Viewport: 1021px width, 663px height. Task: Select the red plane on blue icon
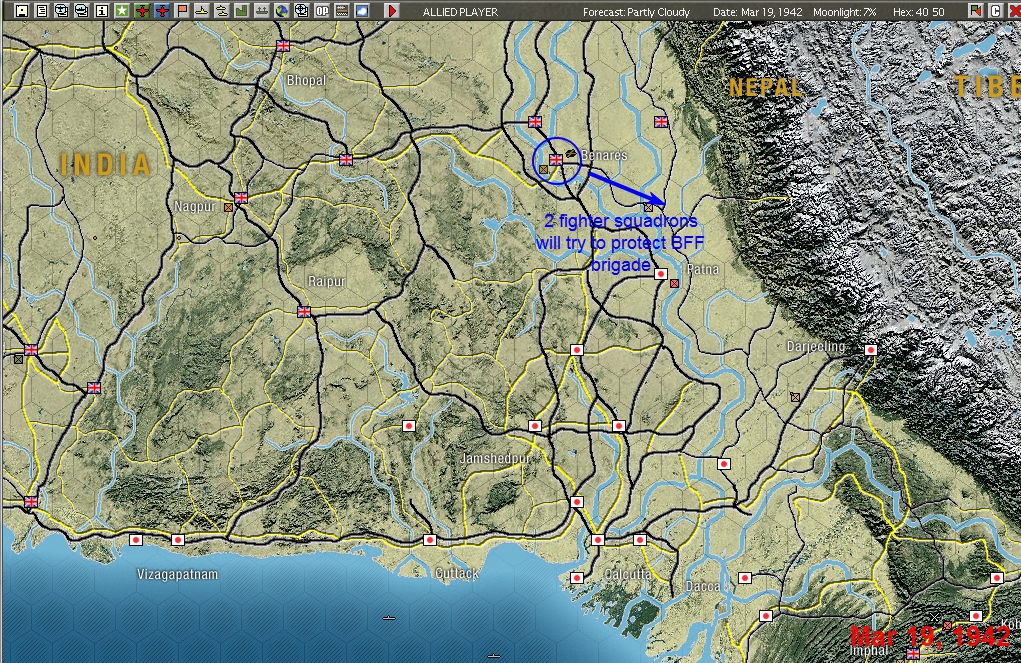(x=162, y=10)
